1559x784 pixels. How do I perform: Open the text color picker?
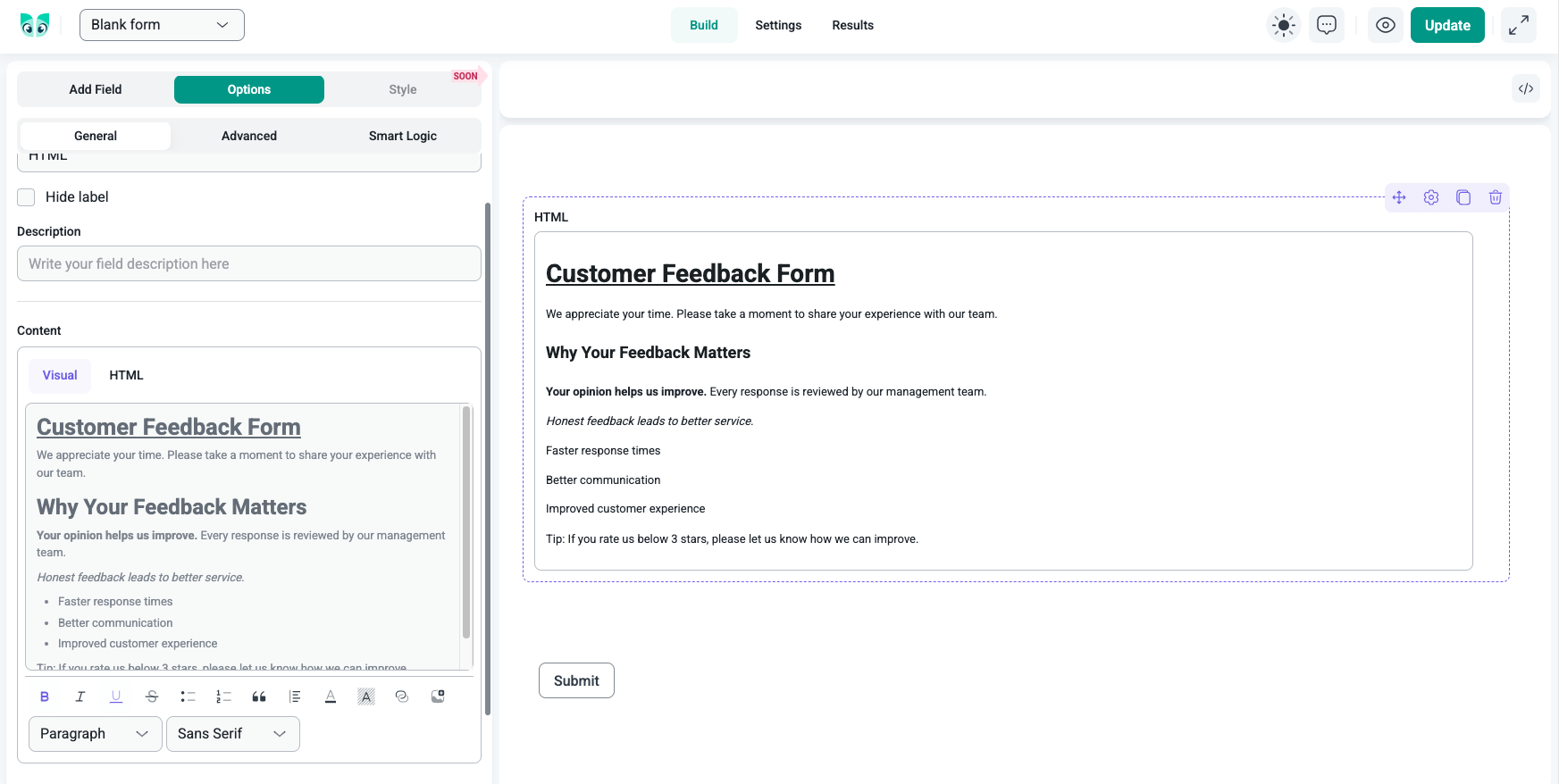(x=331, y=696)
